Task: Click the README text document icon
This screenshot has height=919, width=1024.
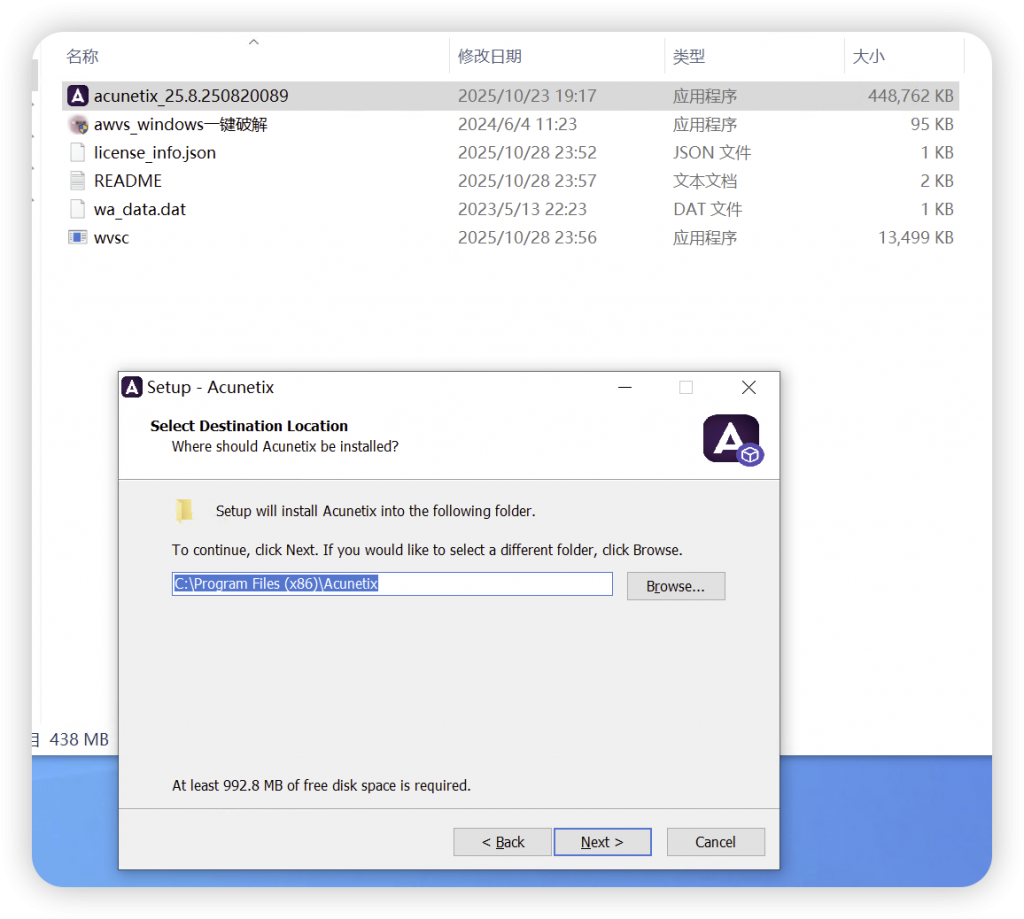Action: pos(78,181)
